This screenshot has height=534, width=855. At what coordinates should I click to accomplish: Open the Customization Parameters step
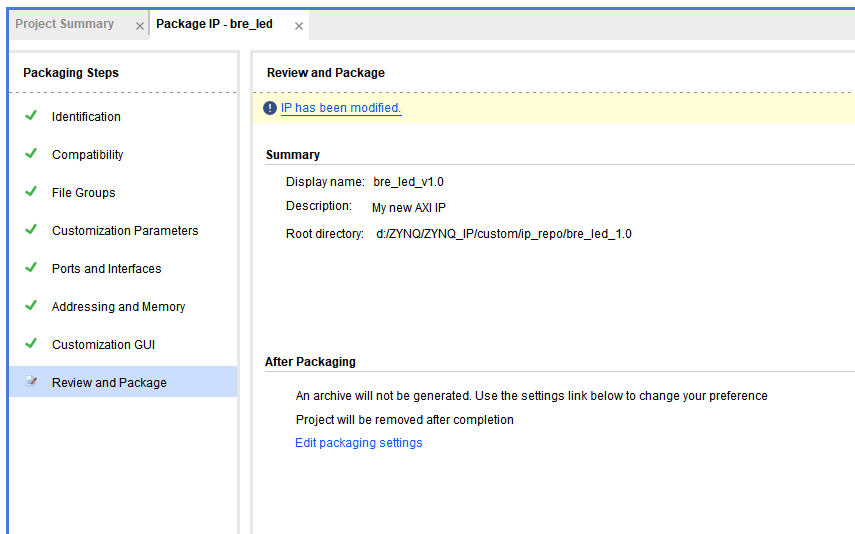125,231
